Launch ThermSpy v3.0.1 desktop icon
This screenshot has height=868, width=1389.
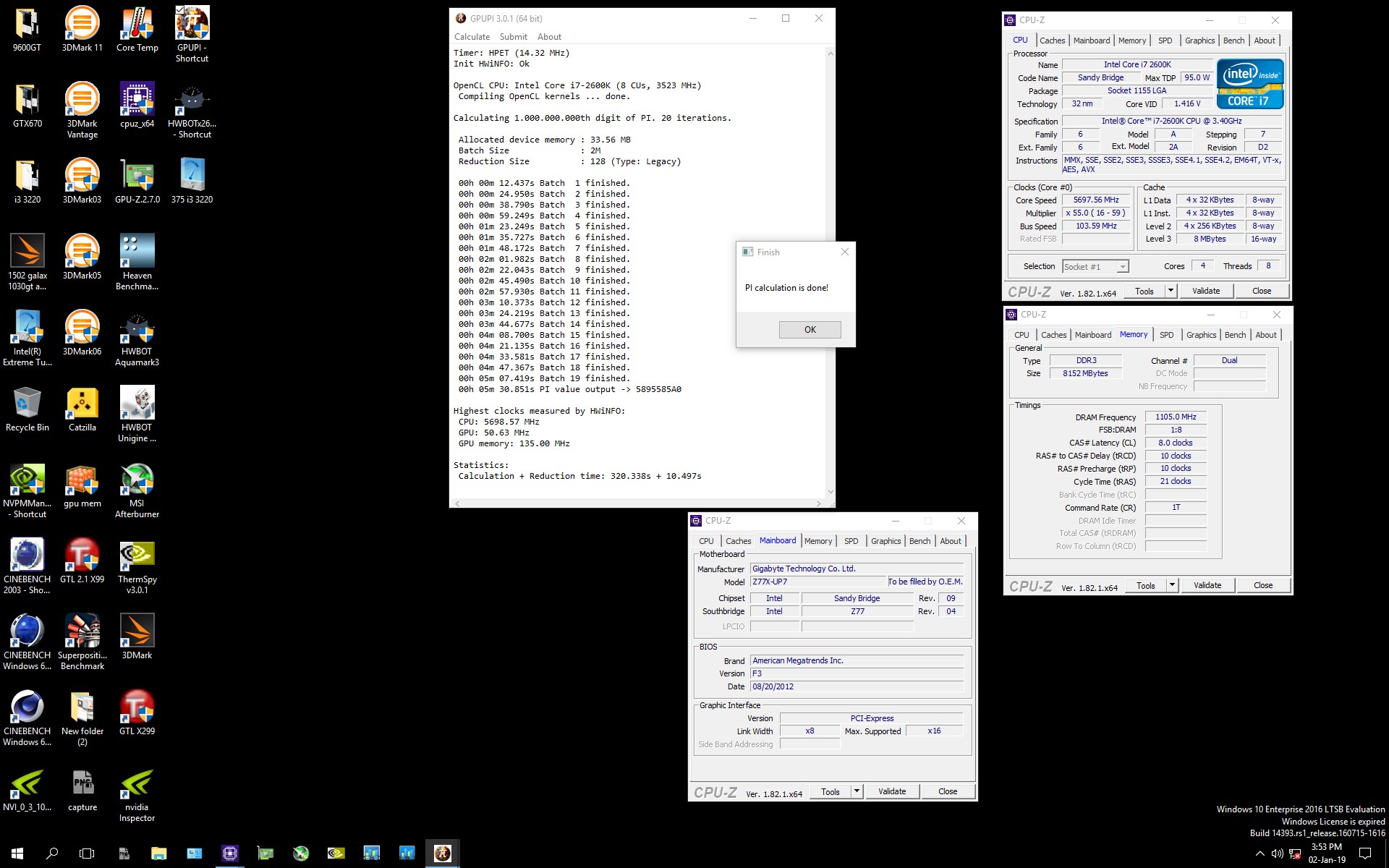[x=137, y=566]
